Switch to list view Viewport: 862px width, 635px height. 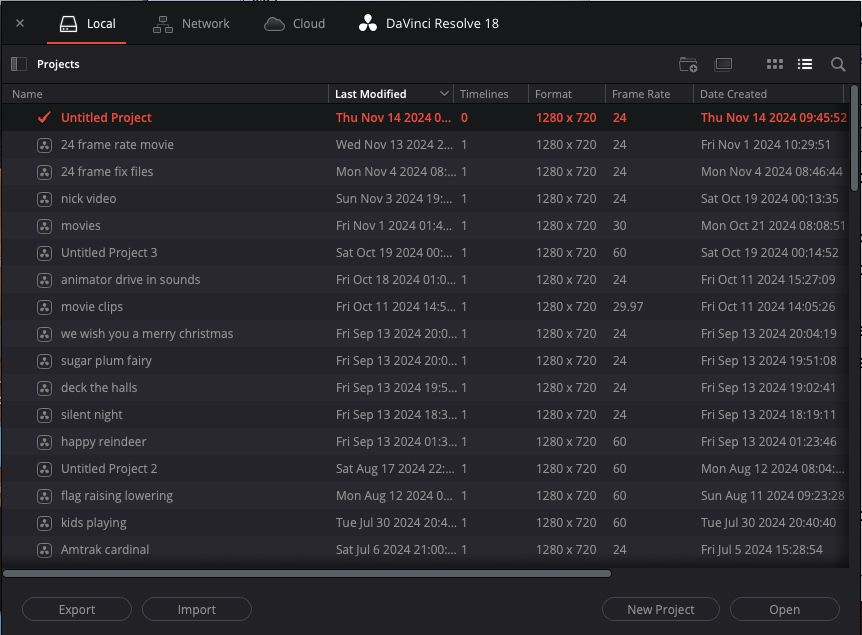click(x=805, y=64)
